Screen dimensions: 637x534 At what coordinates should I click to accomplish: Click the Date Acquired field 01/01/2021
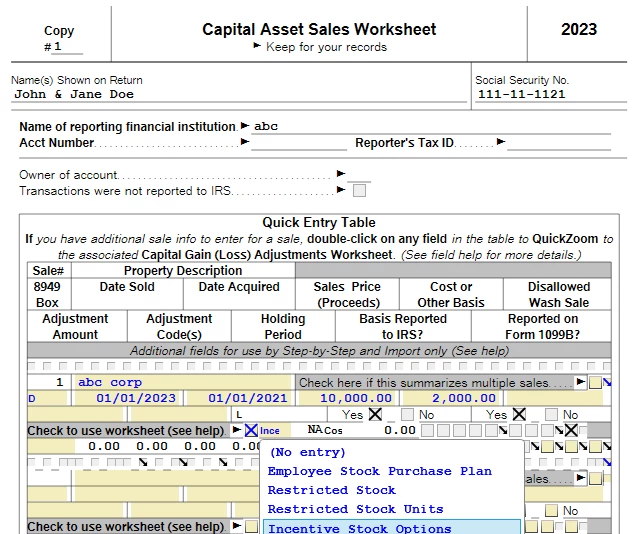coord(240,398)
